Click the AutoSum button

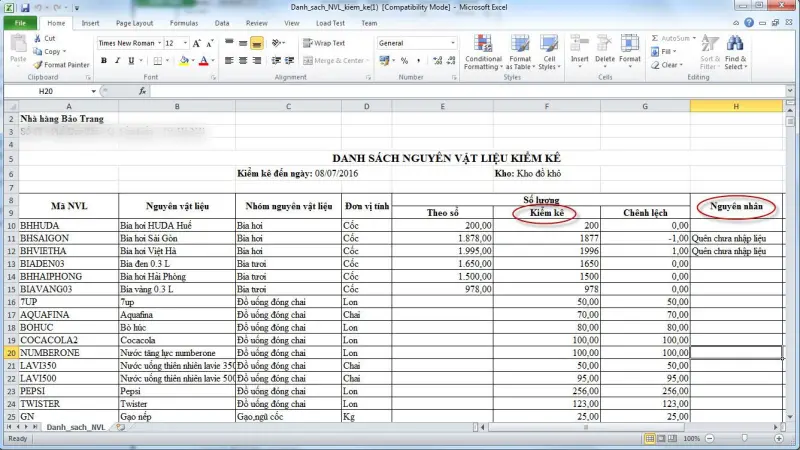click(673, 38)
